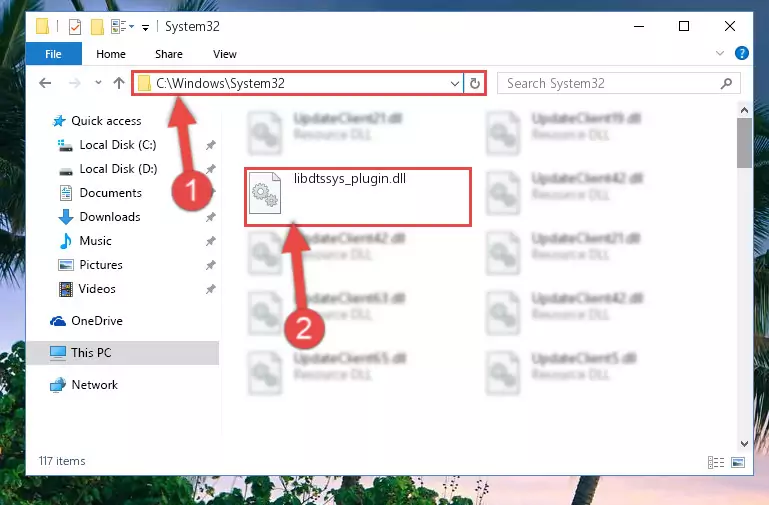769x505 pixels.
Task: Open Customize Quick Access Toolbar dropdown
Action: [145, 27]
